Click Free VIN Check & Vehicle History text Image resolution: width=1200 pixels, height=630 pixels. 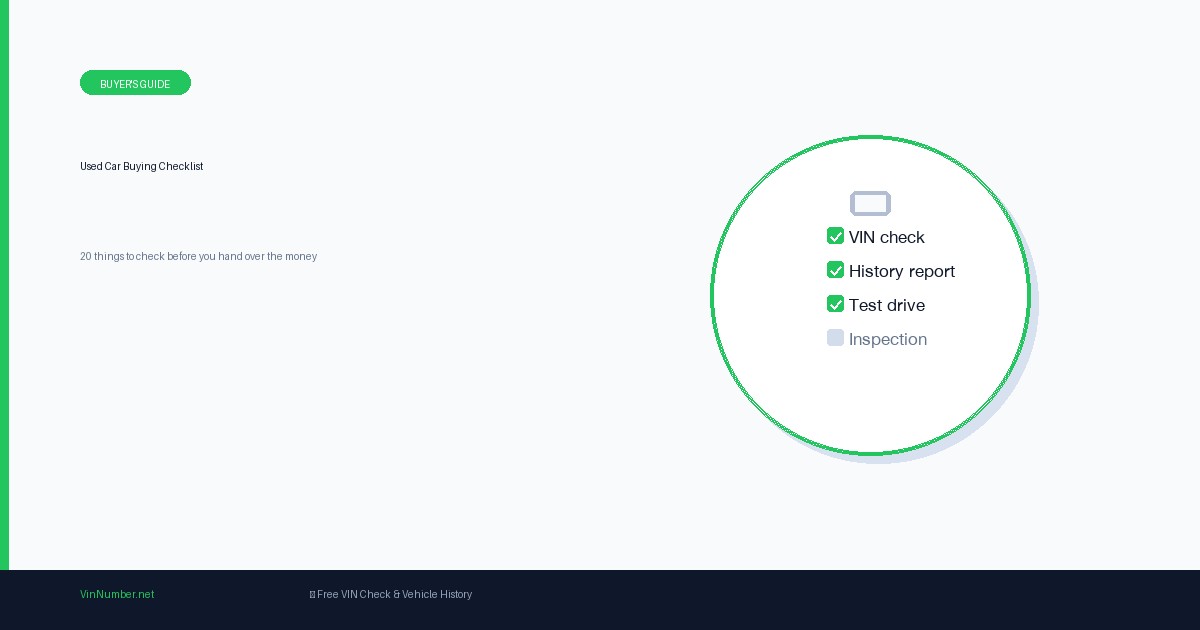[394, 594]
